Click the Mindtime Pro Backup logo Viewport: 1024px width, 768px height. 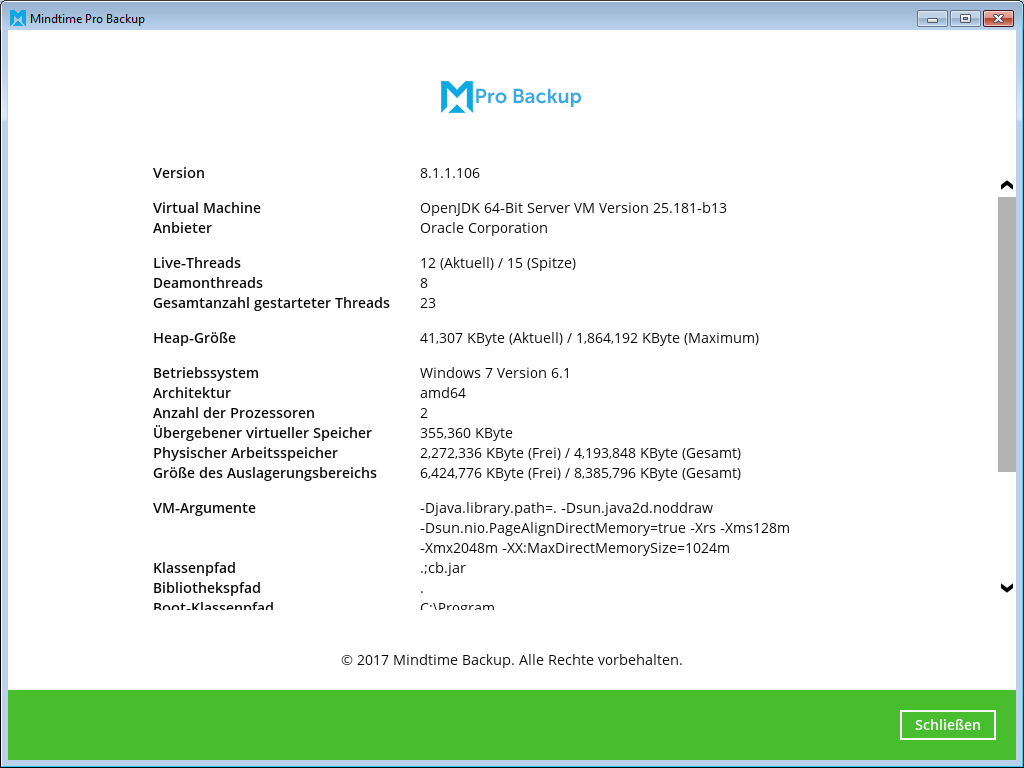511,97
